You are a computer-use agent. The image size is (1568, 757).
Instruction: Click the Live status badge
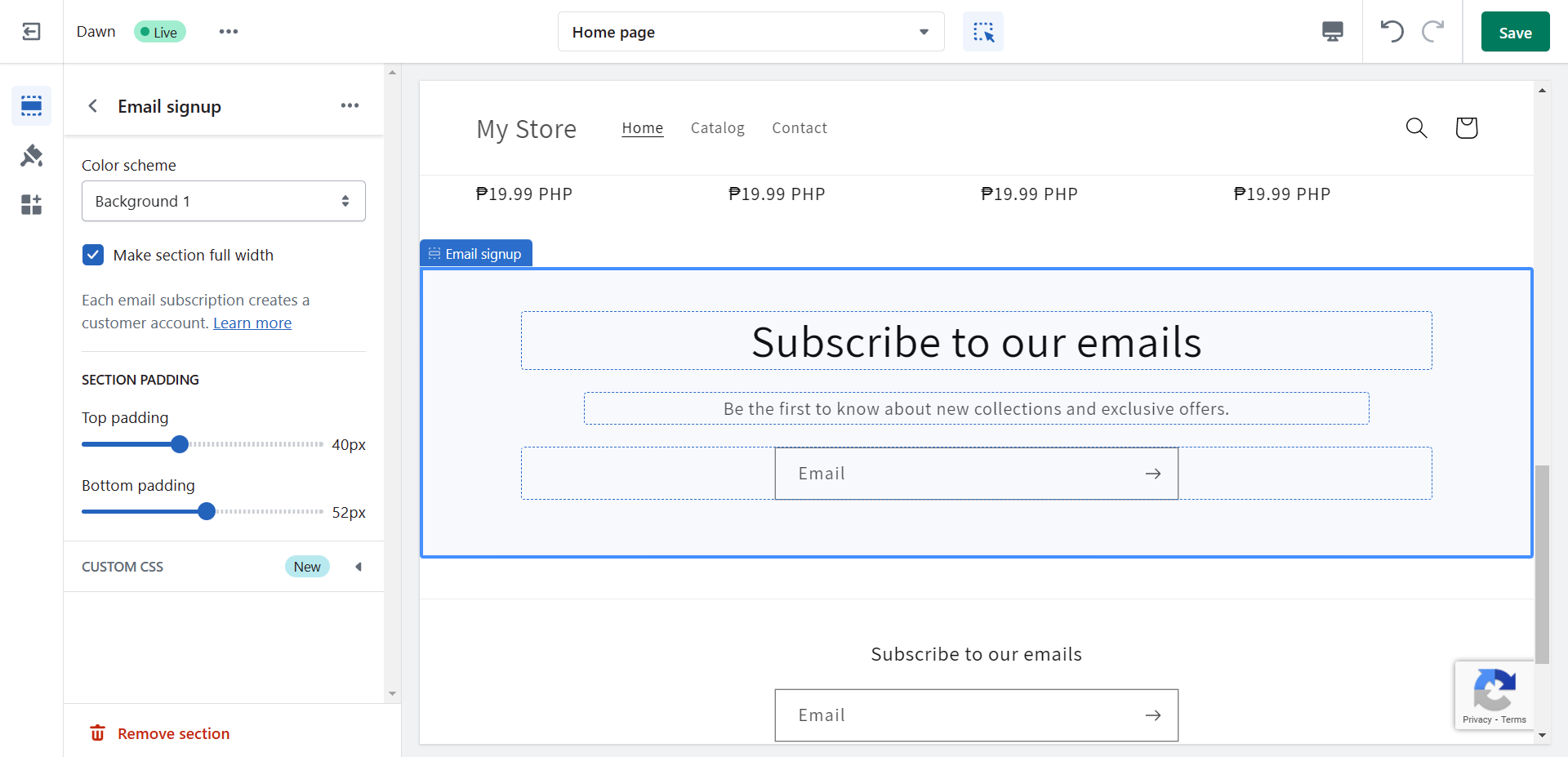click(x=160, y=32)
